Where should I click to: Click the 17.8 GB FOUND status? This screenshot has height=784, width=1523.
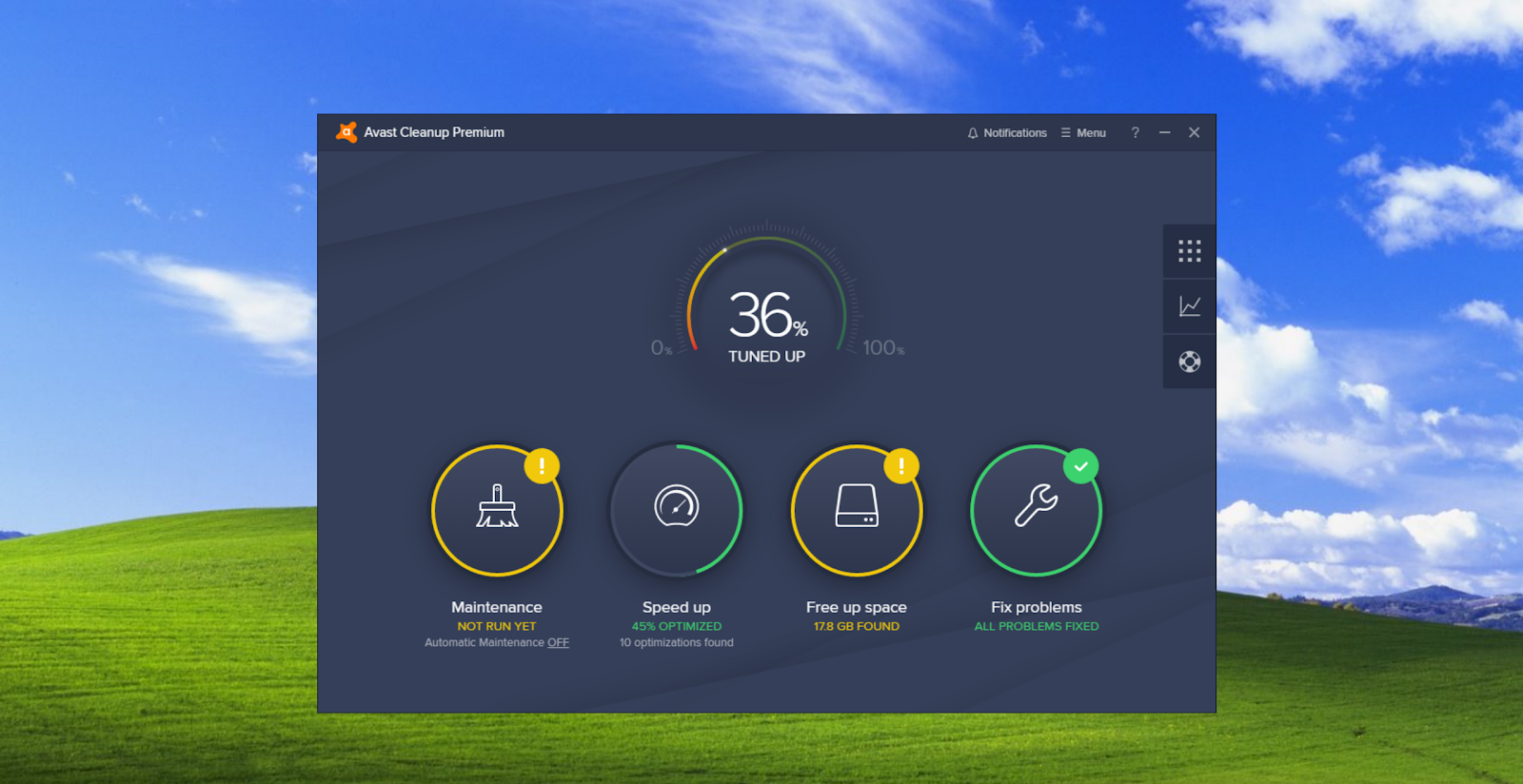click(x=857, y=626)
